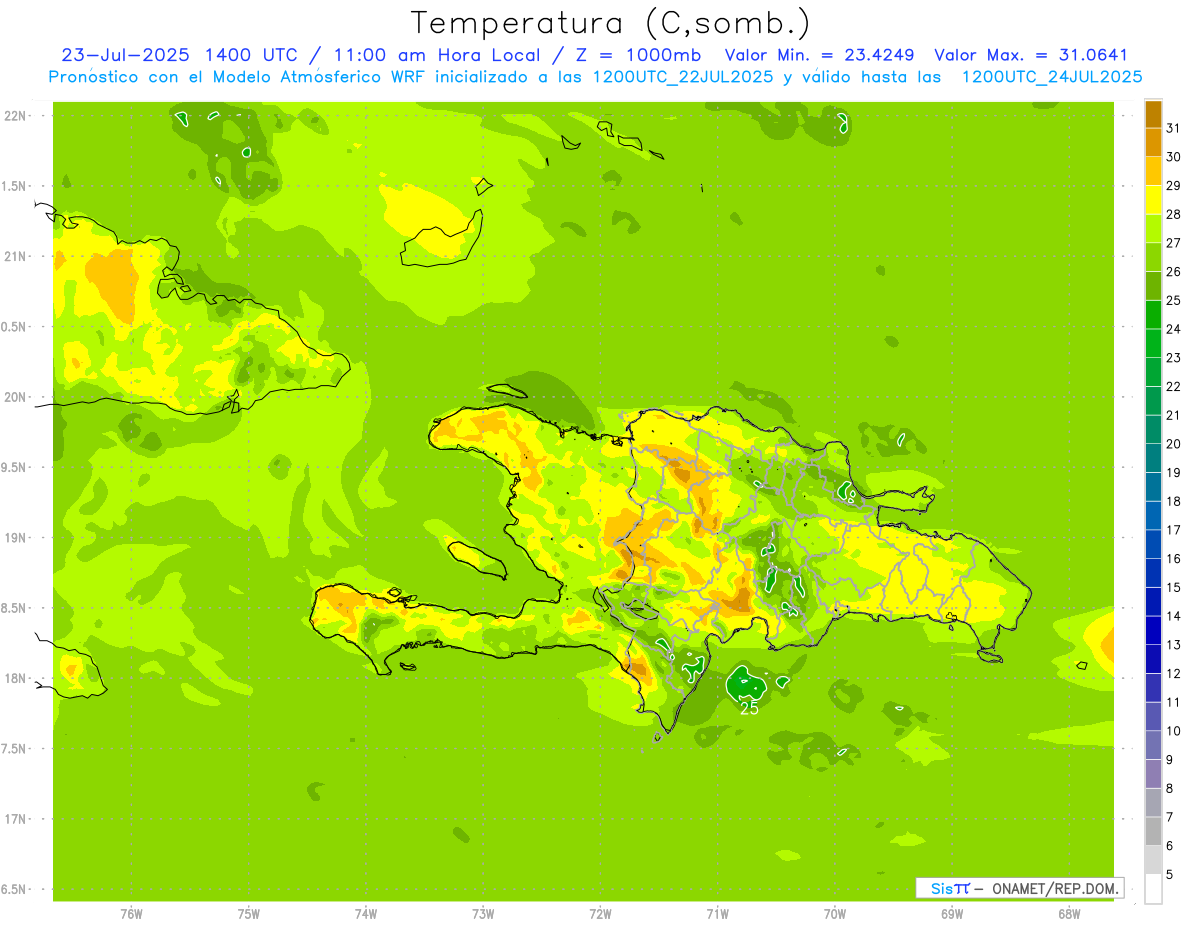
Task: Click the 'Valor Min. = 23.4249' value
Action: click(819, 54)
